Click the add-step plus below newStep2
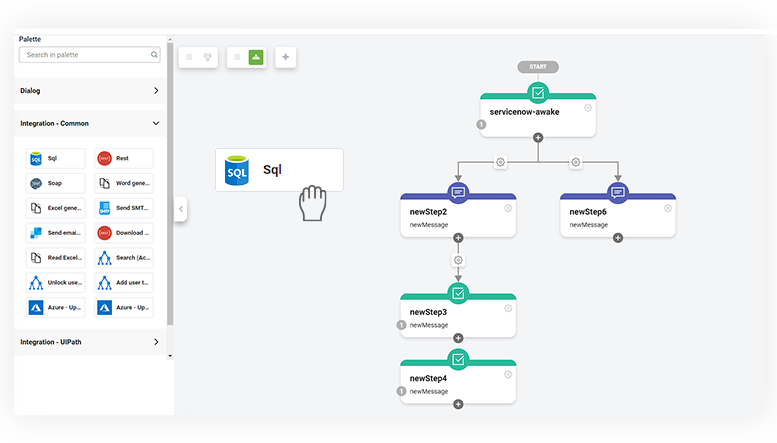The width and height of the screenshot is (777, 443). click(458, 238)
